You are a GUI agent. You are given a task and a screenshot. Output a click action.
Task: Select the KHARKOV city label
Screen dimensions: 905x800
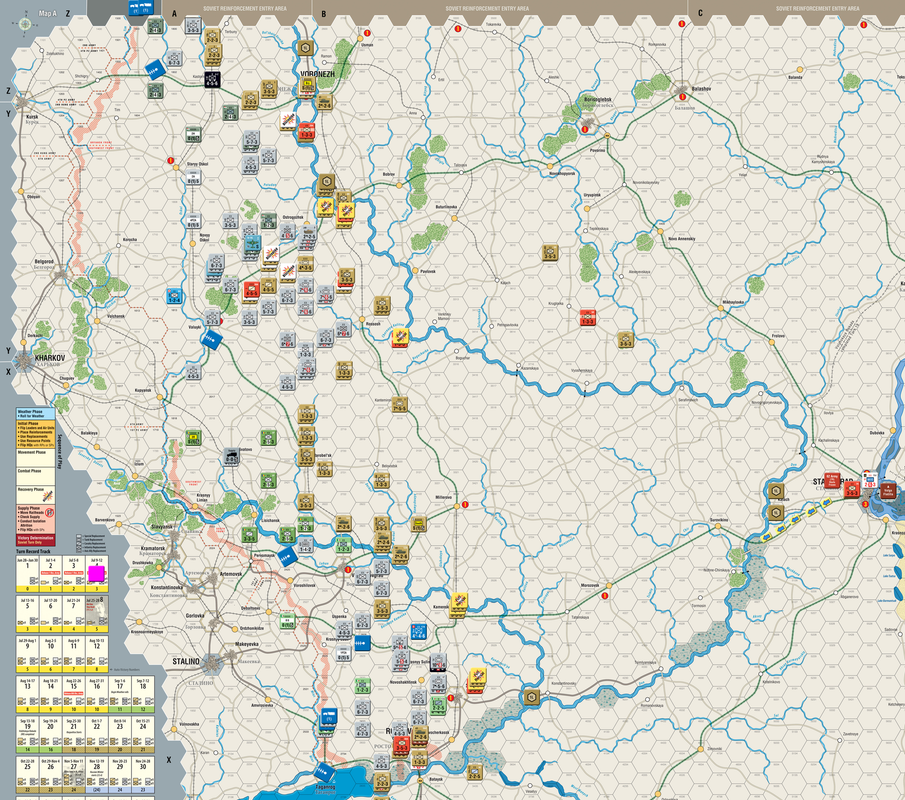pos(50,358)
